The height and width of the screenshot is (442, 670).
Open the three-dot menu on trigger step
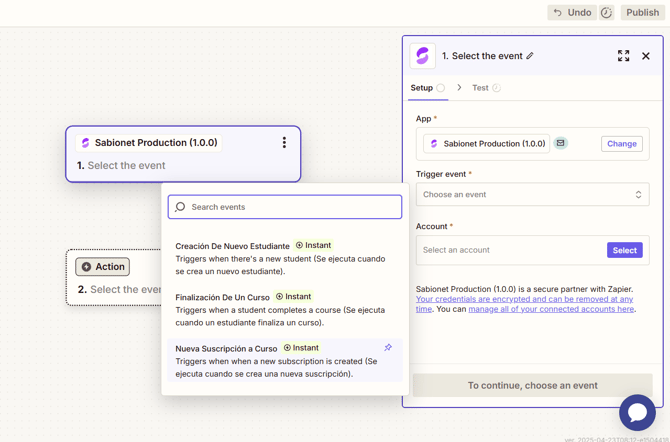coord(284,143)
